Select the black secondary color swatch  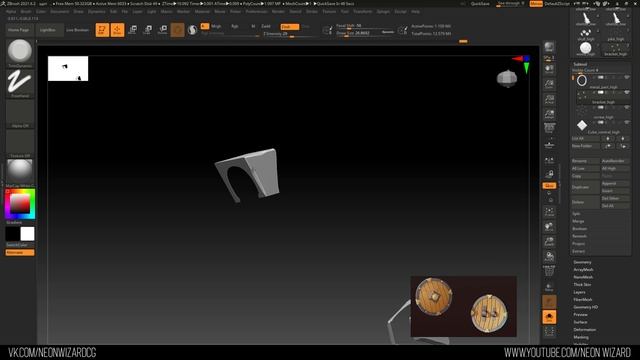(12, 234)
